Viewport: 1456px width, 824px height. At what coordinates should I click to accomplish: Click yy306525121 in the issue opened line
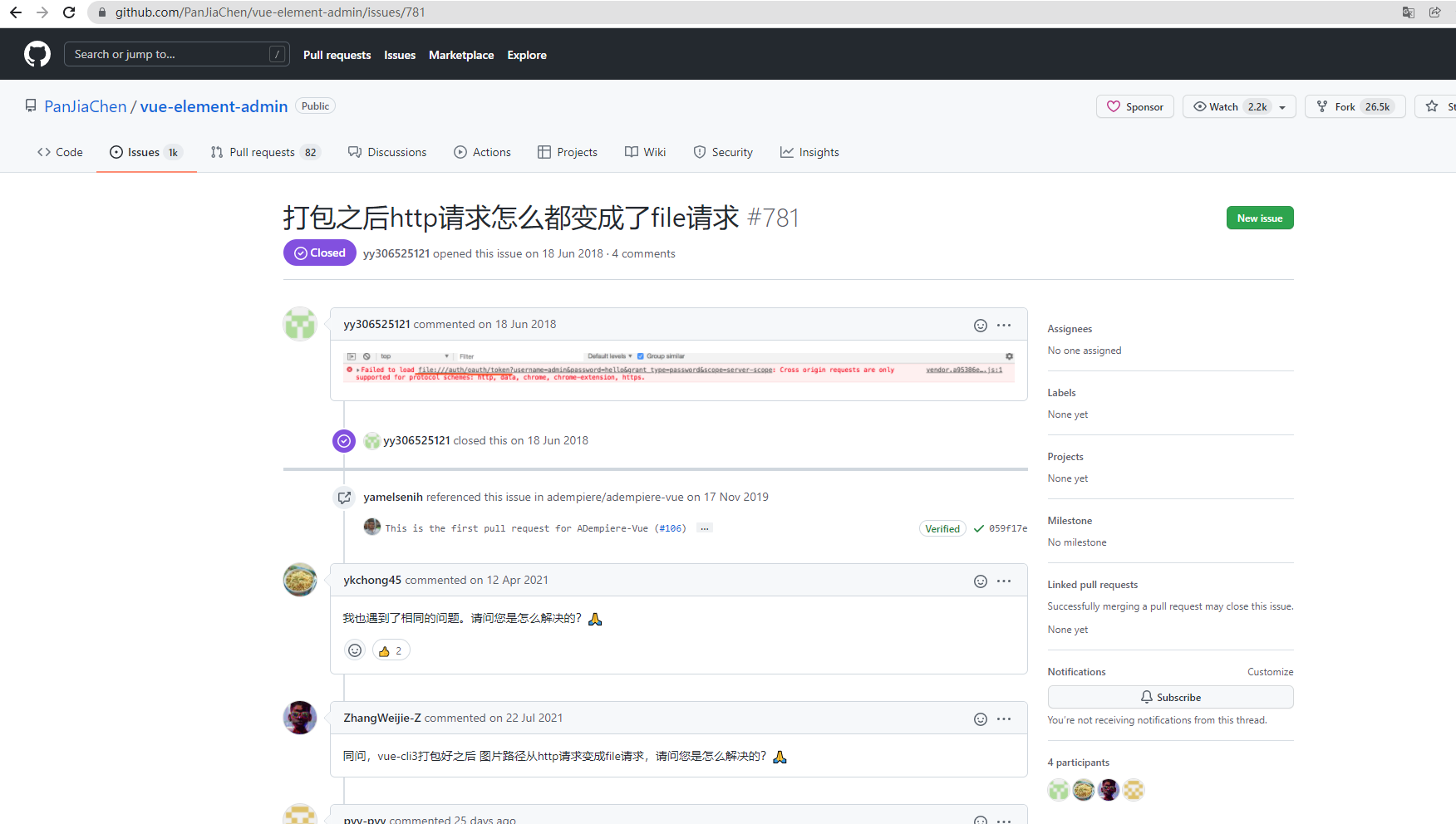(396, 253)
